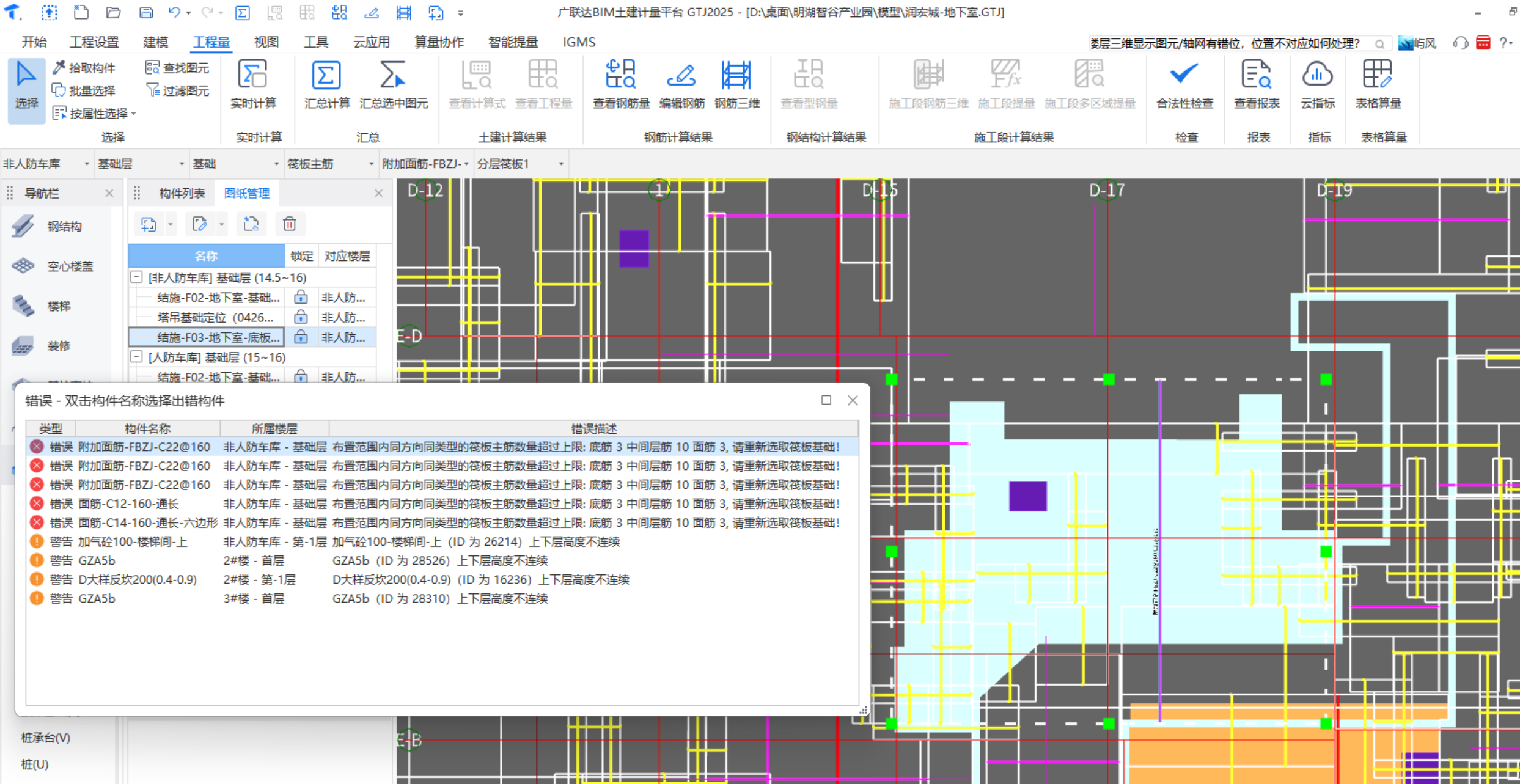Toggle lock for first 结施-F02-地下室-基础 drawing
Image resolution: width=1520 pixels, height=784 pixels.
pos(300,297)
